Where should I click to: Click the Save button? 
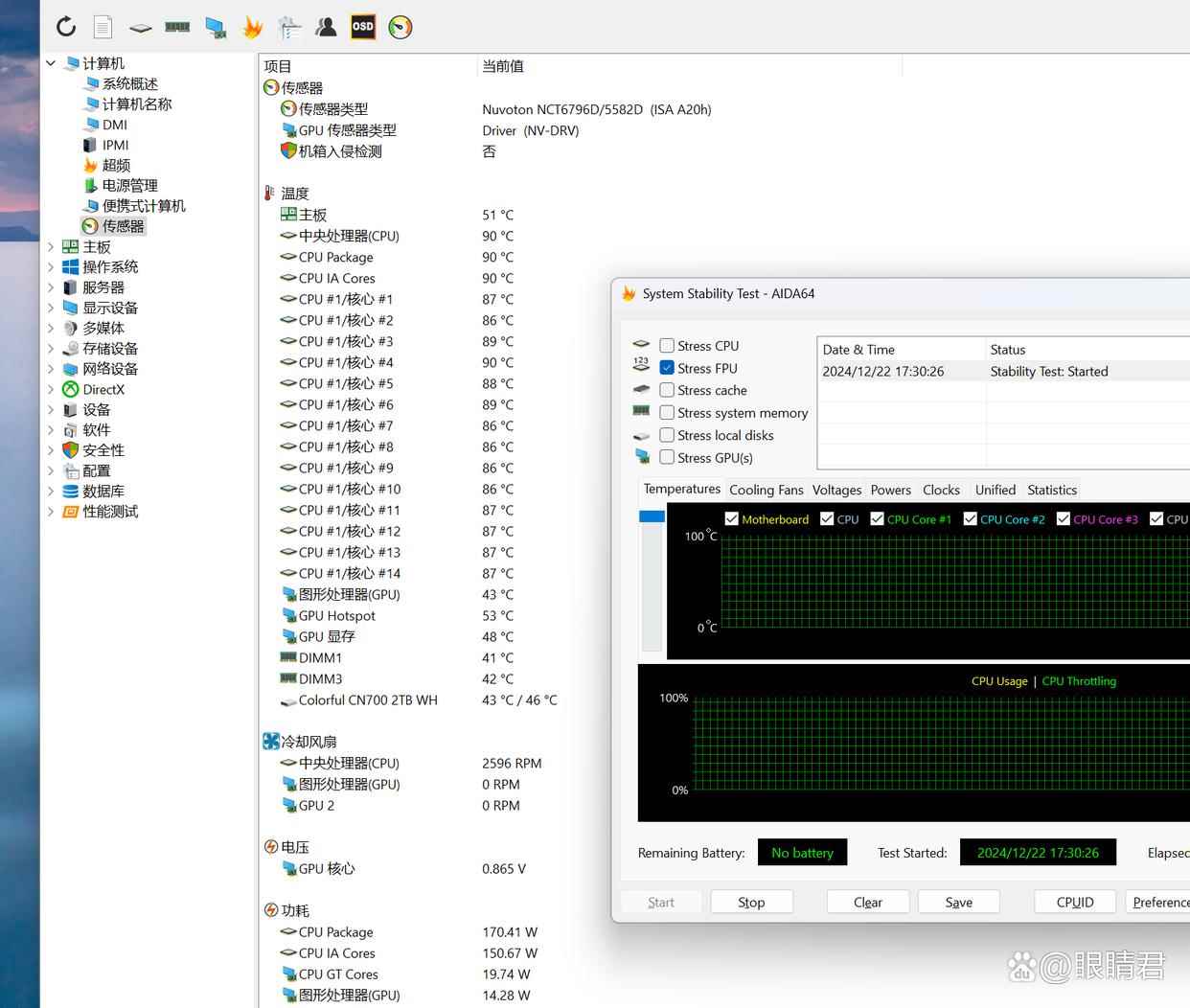959,903
